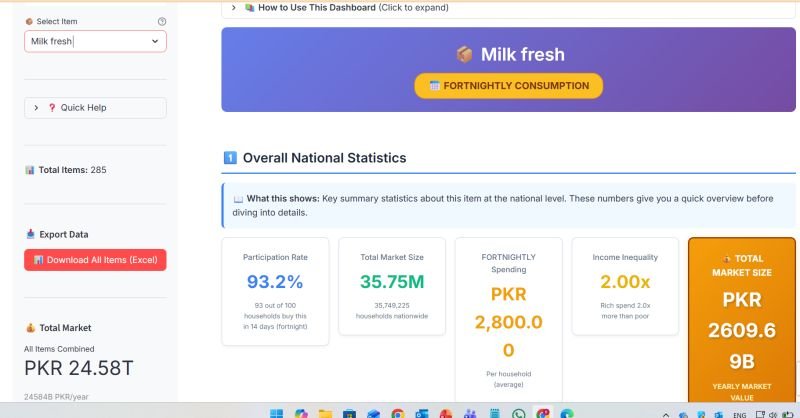
Task: Show hidden system tray icons
Action: 665,414
